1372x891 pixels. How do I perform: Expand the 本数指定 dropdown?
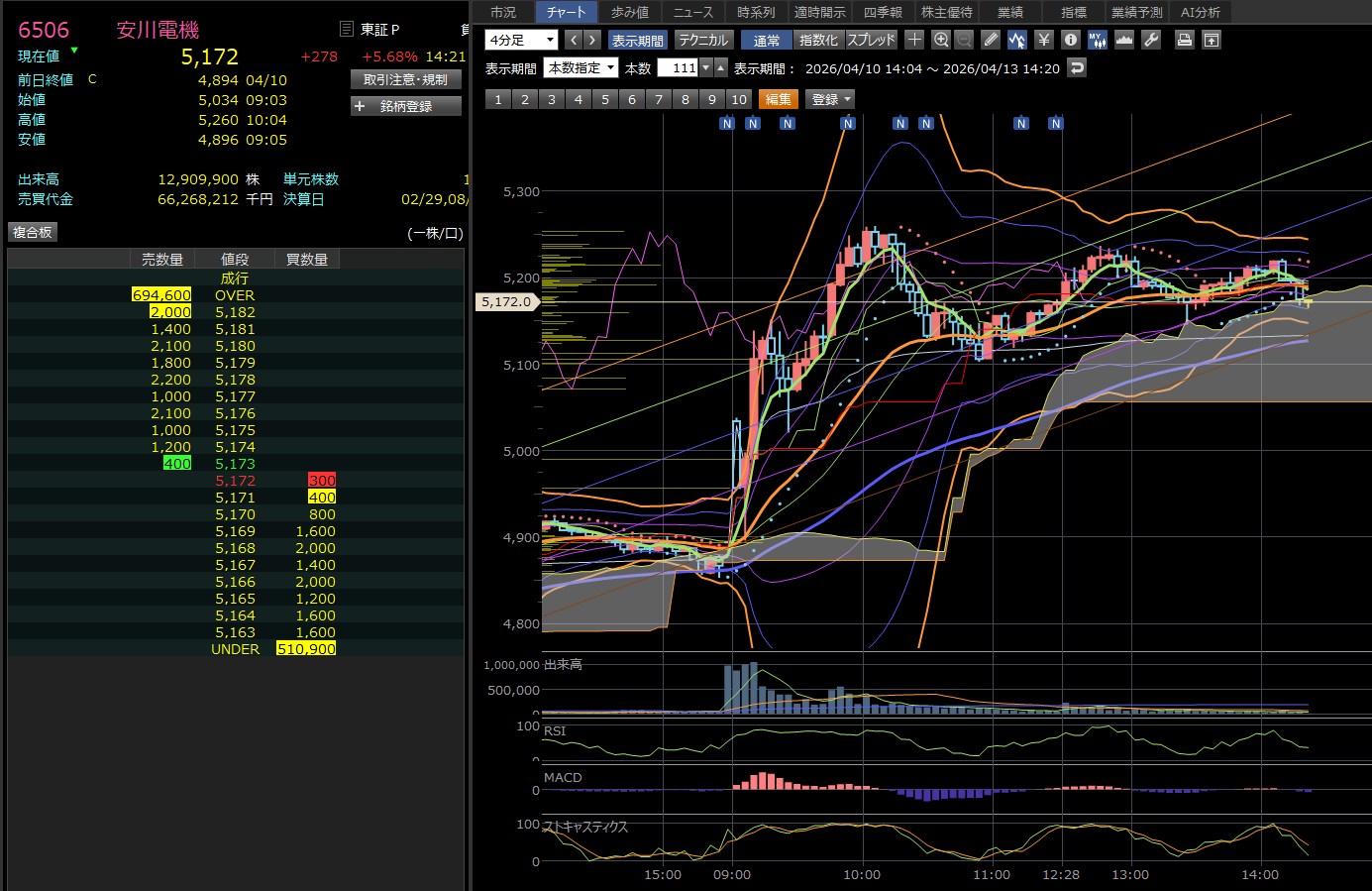coord(581,67)
